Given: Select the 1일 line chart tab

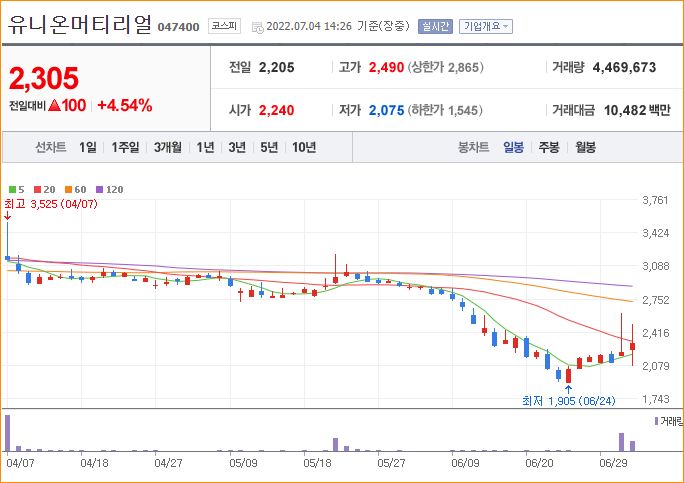Looking at the screenshot, I should [88, 147].
